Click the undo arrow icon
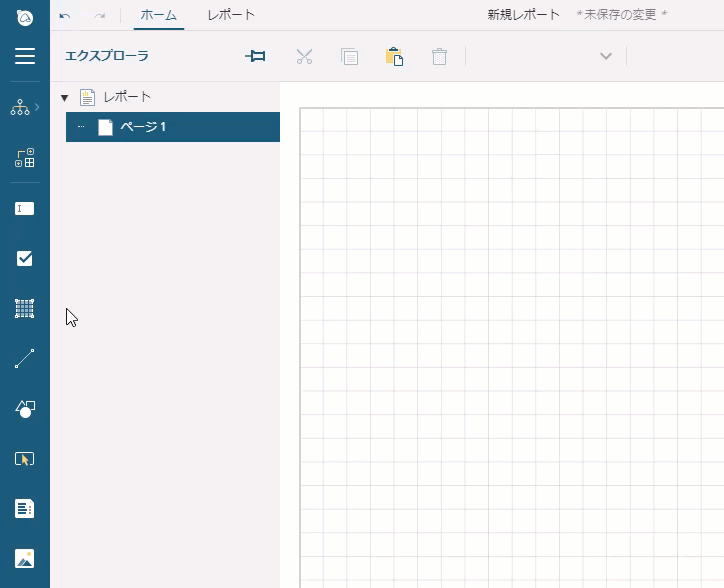Image resolution: width=724 pixels, height=588 pixels. coord(65,16)
